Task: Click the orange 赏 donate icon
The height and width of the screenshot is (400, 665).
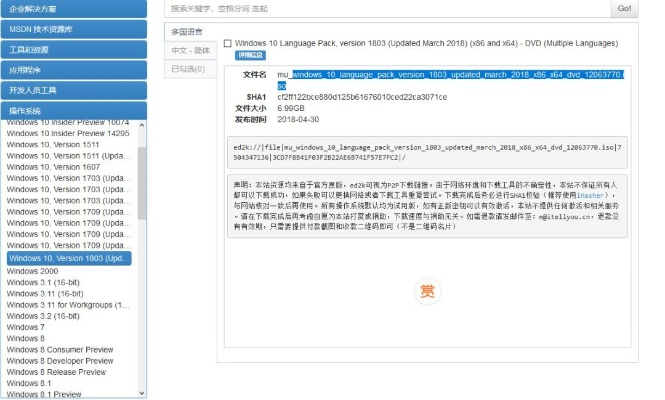Action: point(427,291)
